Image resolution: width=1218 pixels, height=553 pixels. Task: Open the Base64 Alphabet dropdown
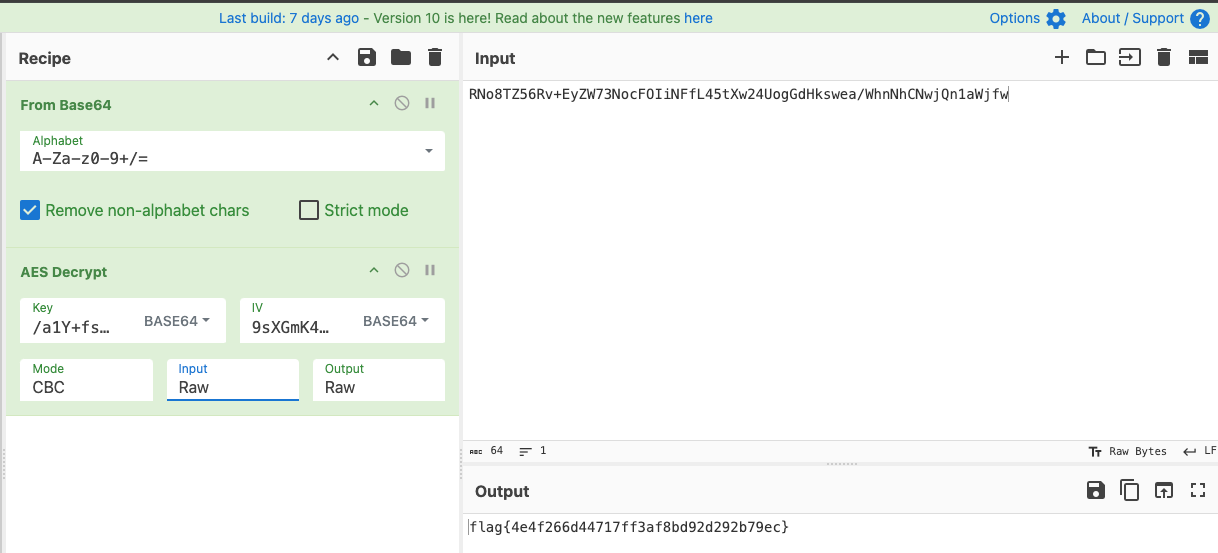pyautogui.click(x=429, y=151)
